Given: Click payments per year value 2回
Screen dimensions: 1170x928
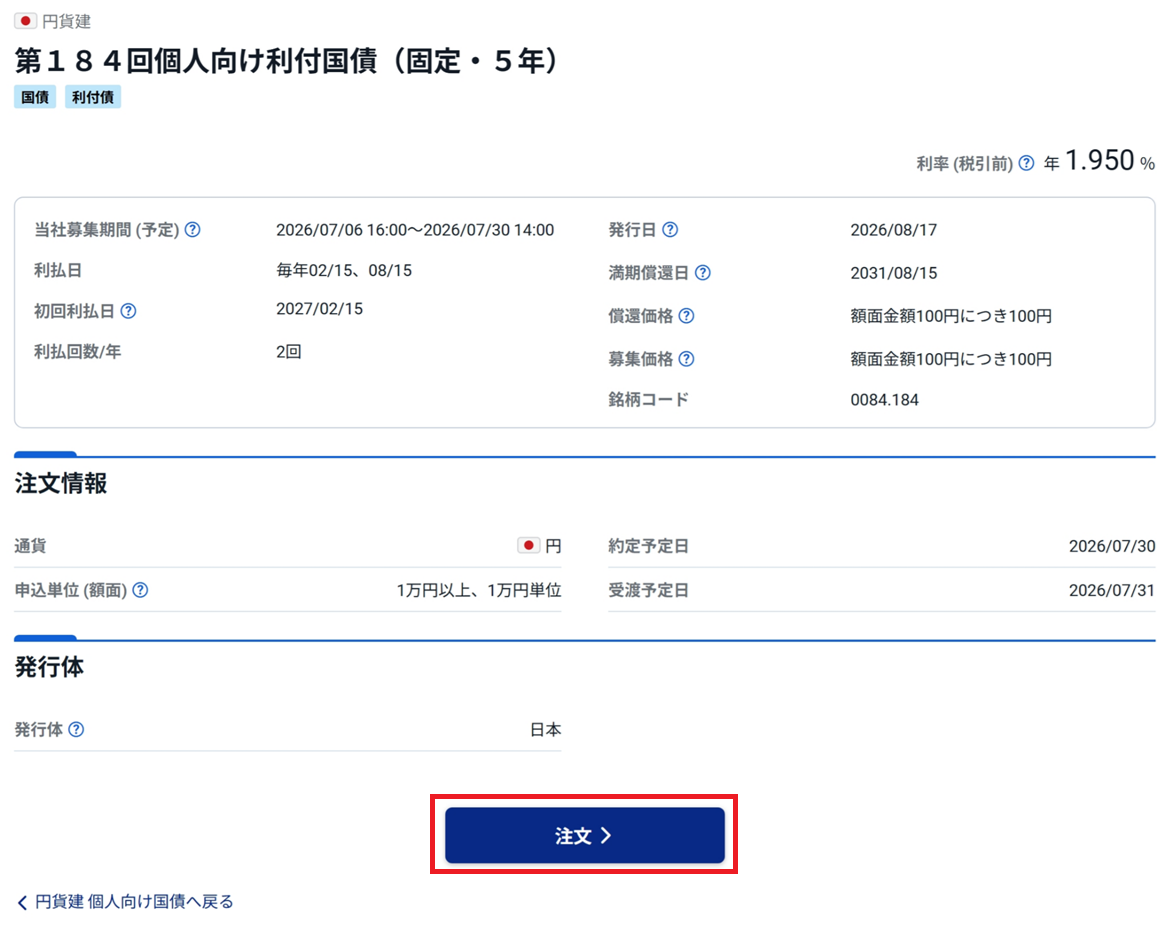Looking at the screenshot, I should click(289, 352).
